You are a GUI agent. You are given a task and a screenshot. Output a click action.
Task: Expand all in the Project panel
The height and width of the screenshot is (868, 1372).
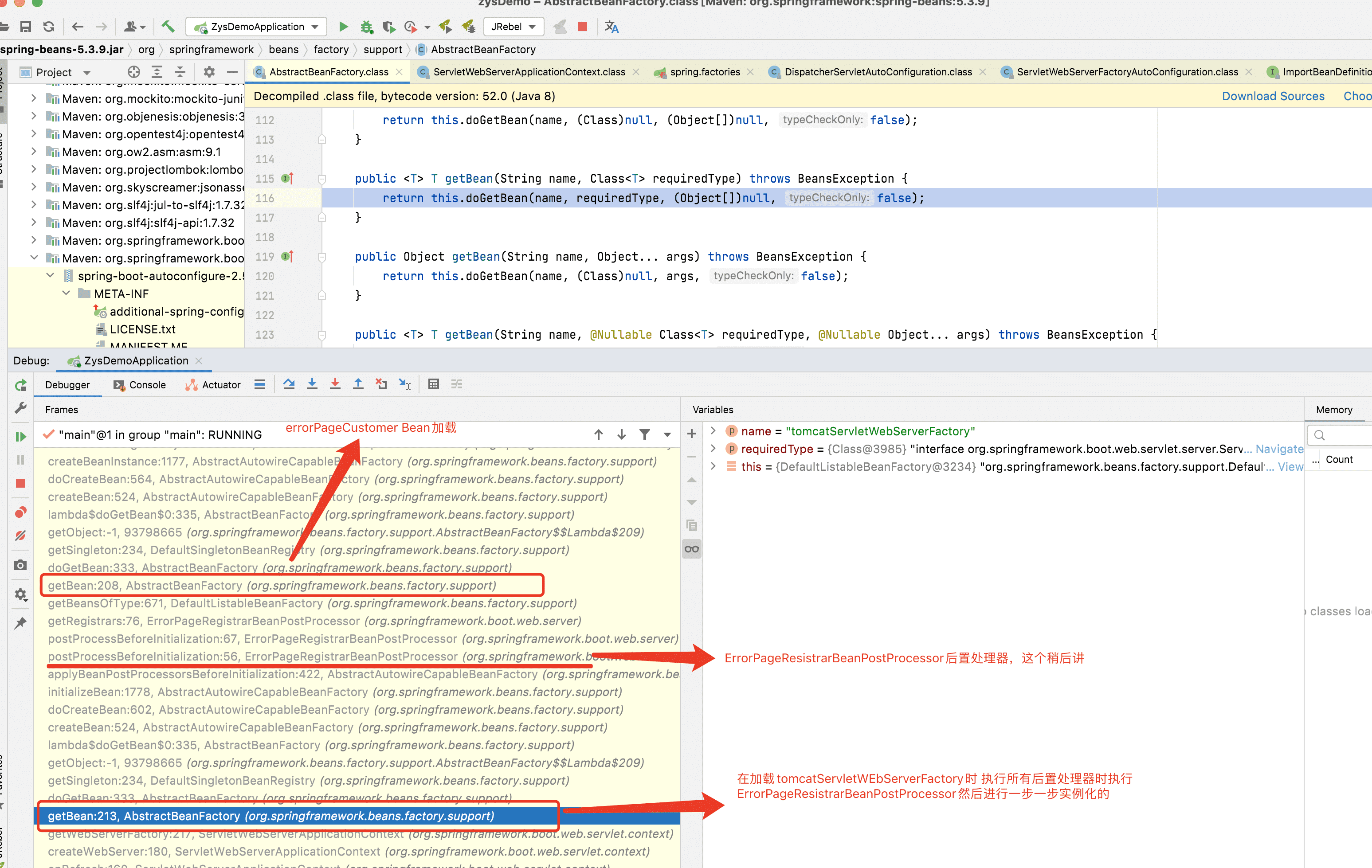(157, 72)
